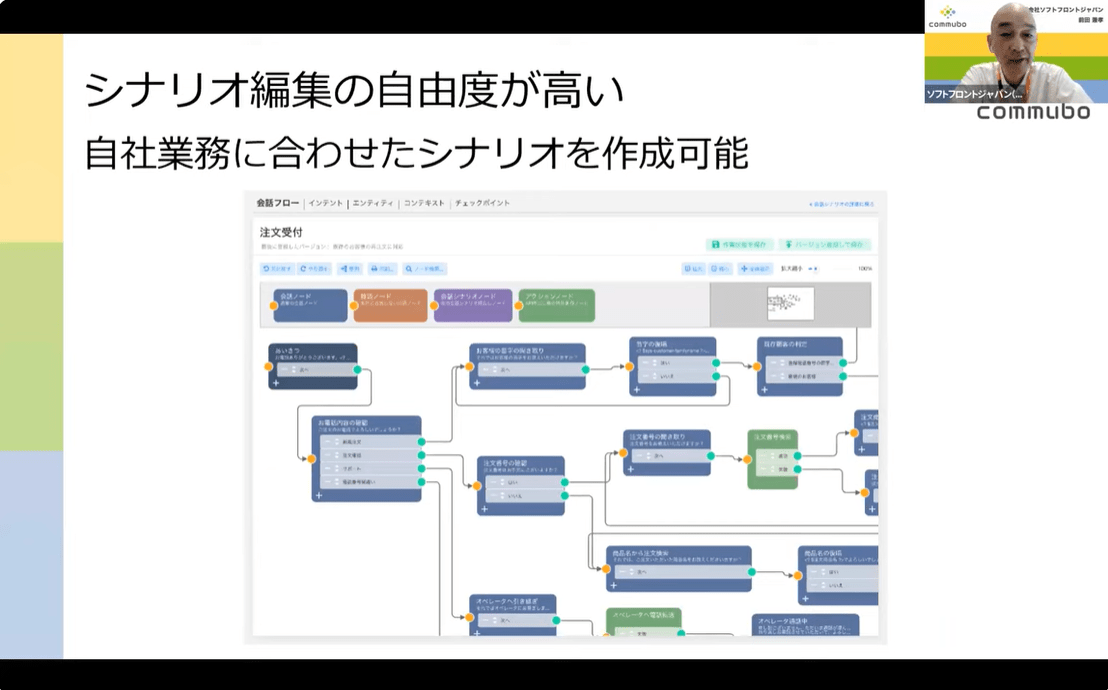1108x690 pixels.
Task: Open the チェックポイント tab
Action: click(482, 203)
